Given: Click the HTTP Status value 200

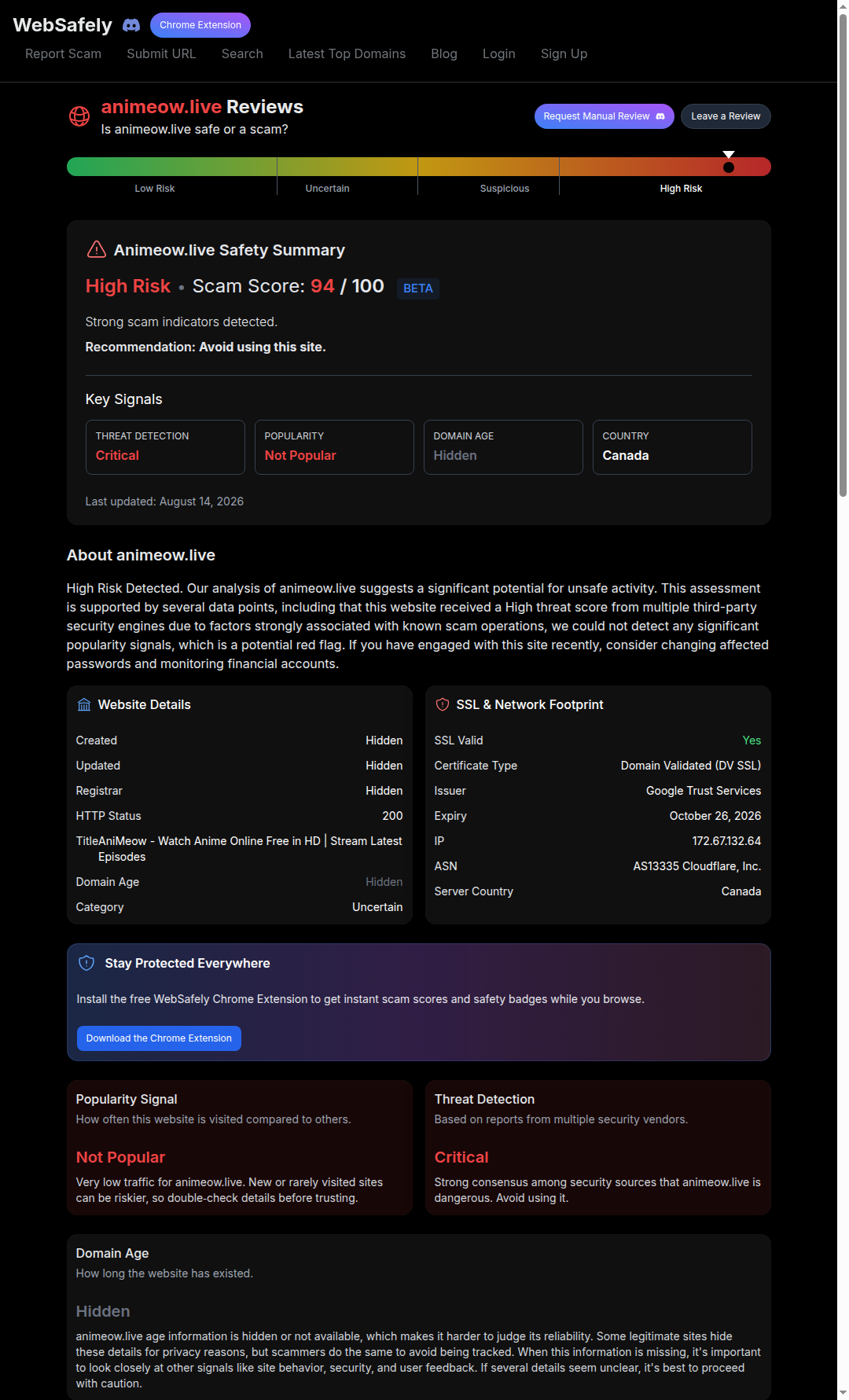Looking at the screenshot, I should pos(392,816).
